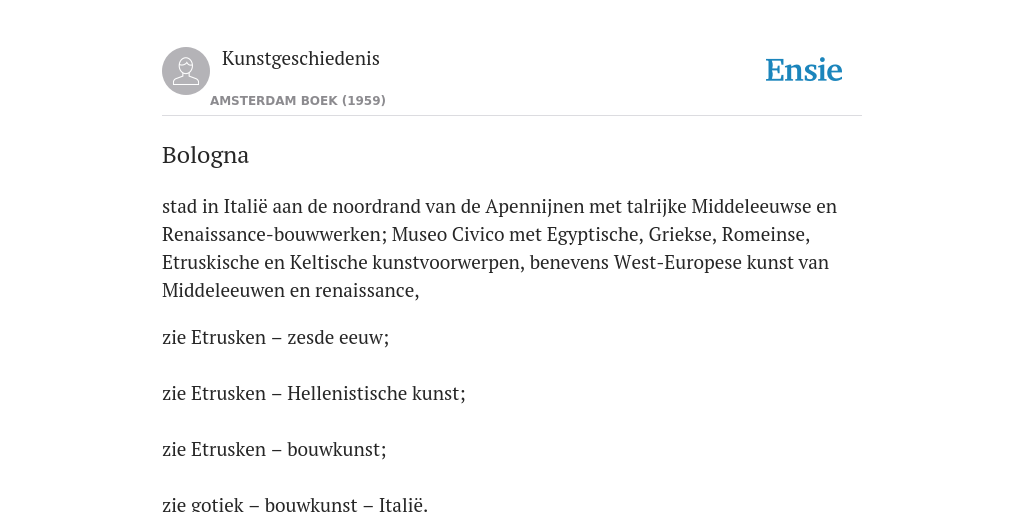Viewport: 1024px width, 512px height.
Task: Click the AMSTERDAM BOEK (1959) source label
Action: (298, 101)
